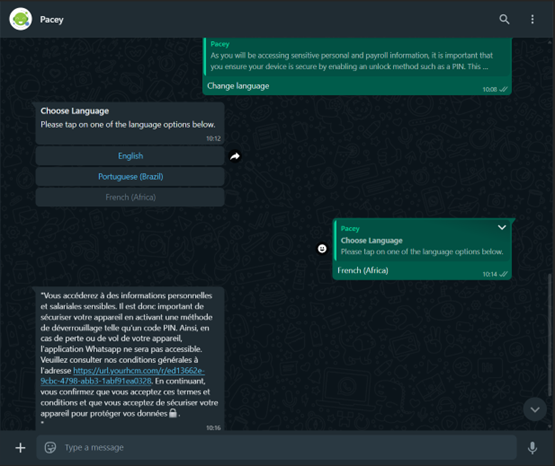Expand message options chevron on French reply
555x466 pixels.
502,228
